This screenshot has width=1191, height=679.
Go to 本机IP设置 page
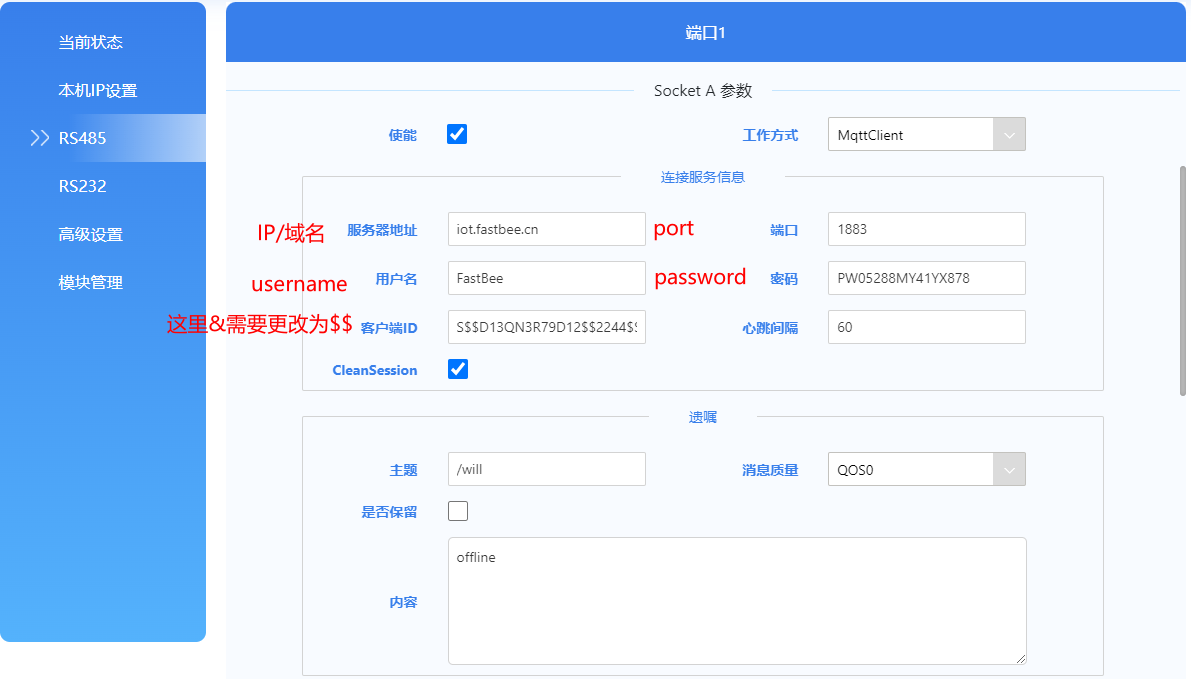98,90
